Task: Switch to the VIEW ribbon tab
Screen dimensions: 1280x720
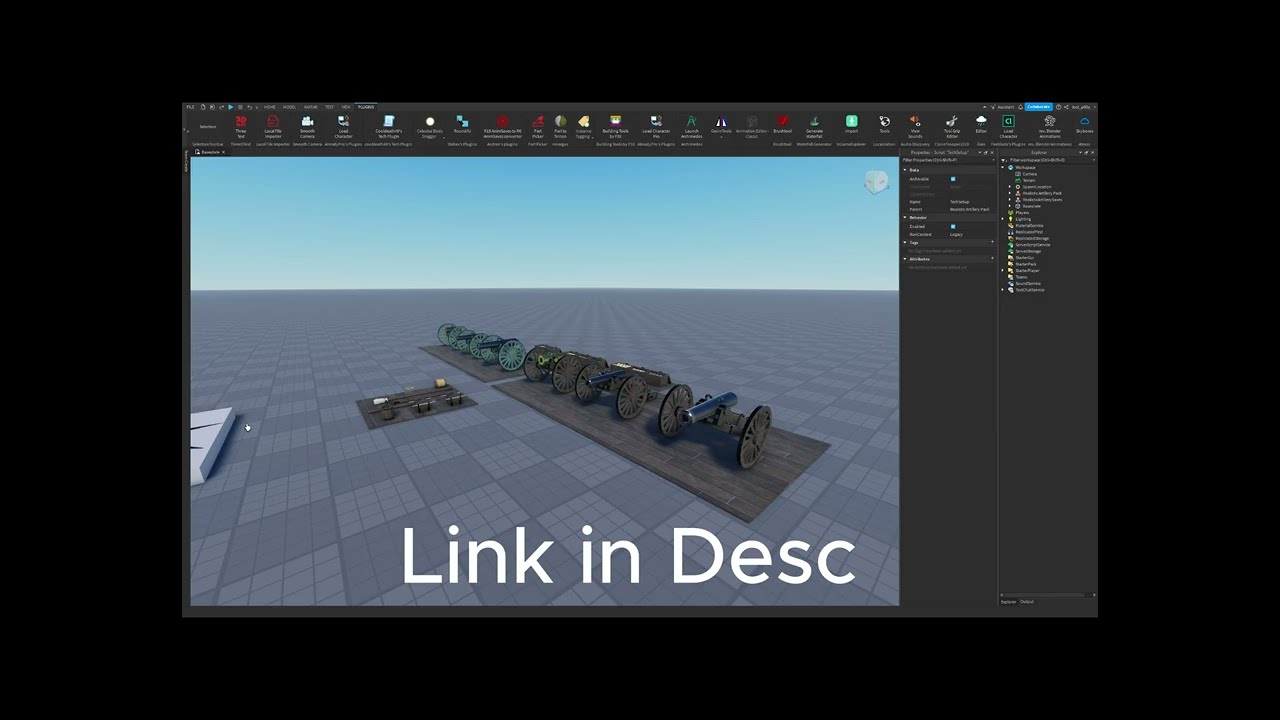Action: [x=346, y=107]
